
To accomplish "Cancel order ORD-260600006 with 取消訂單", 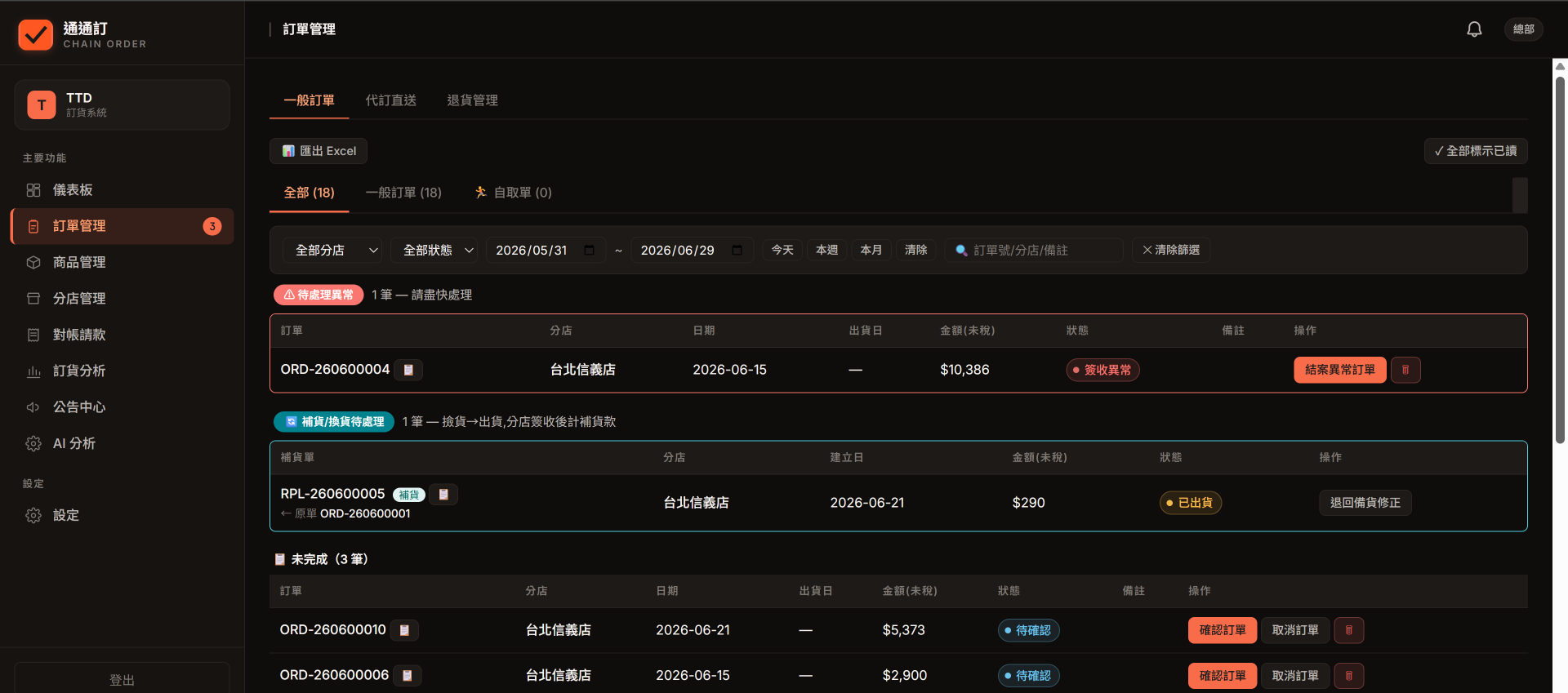I will (x=1295, y=676).
